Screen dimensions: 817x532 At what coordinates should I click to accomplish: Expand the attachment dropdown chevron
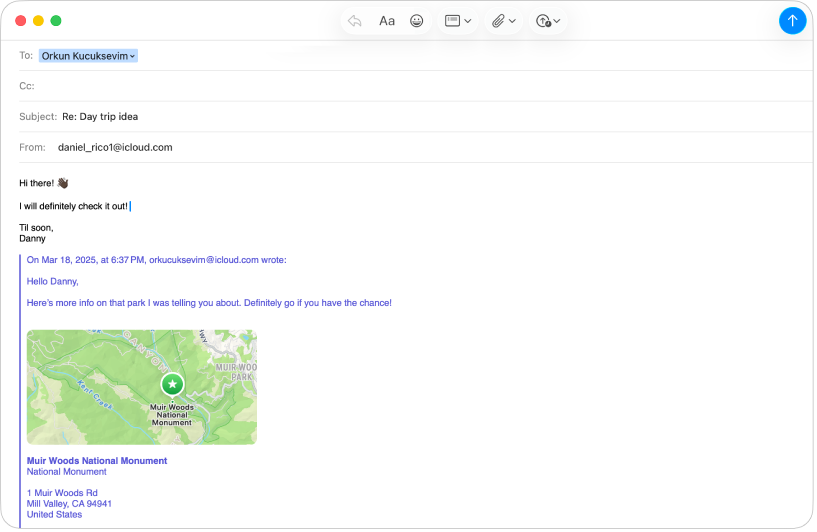click(x=514, y=21)
